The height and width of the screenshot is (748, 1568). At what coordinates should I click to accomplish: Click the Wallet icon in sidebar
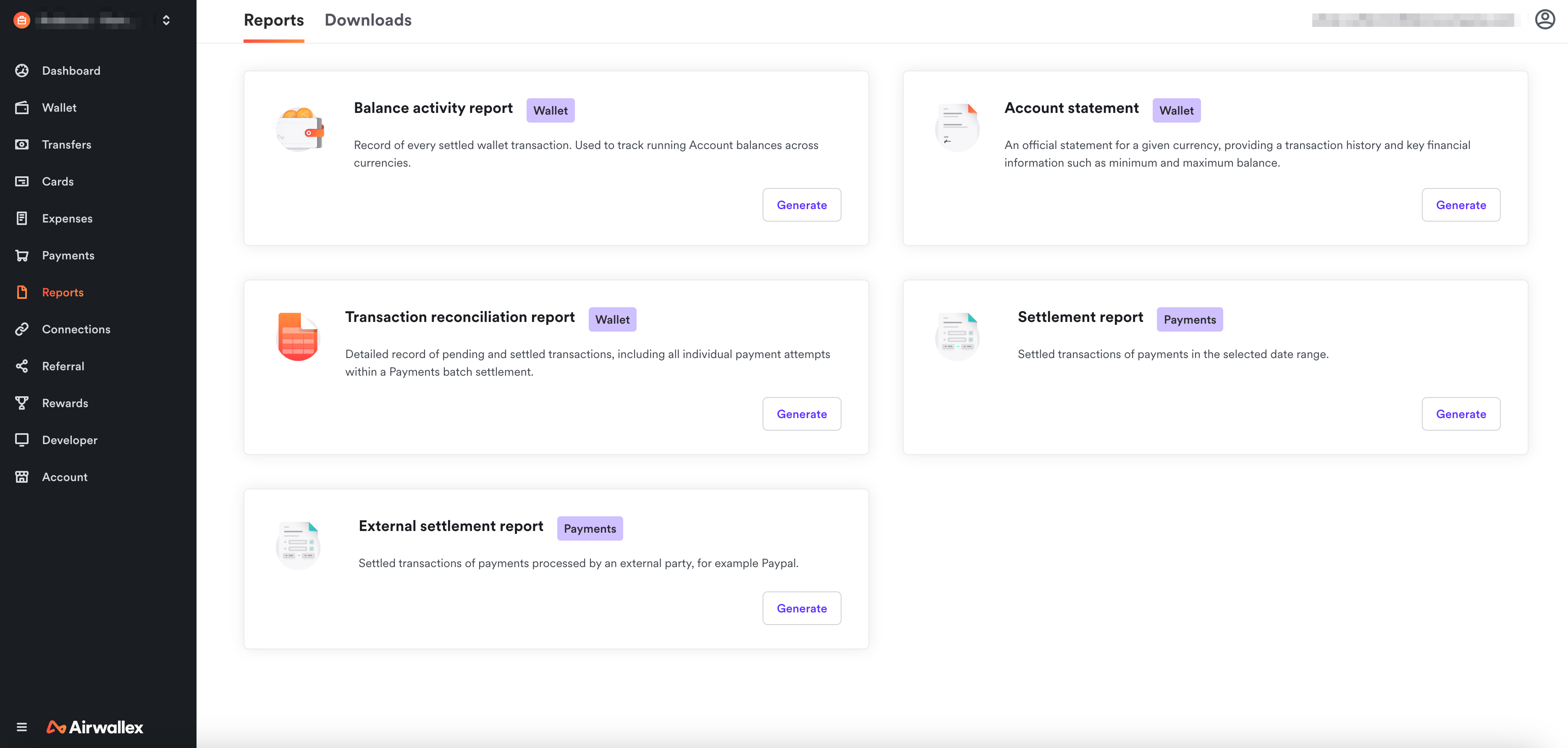tap(22, 108)
